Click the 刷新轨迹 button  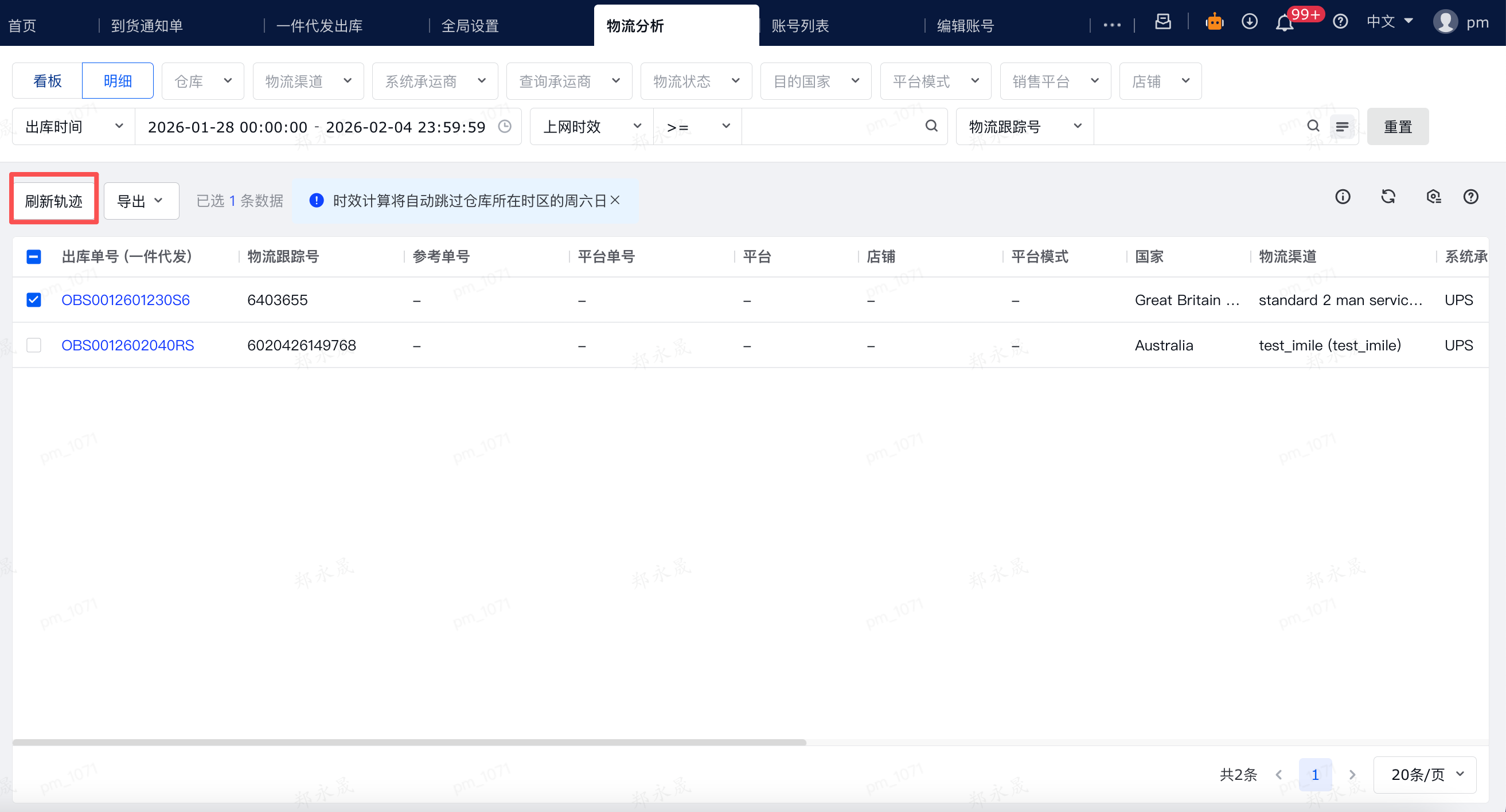click(x=54, y=201)
